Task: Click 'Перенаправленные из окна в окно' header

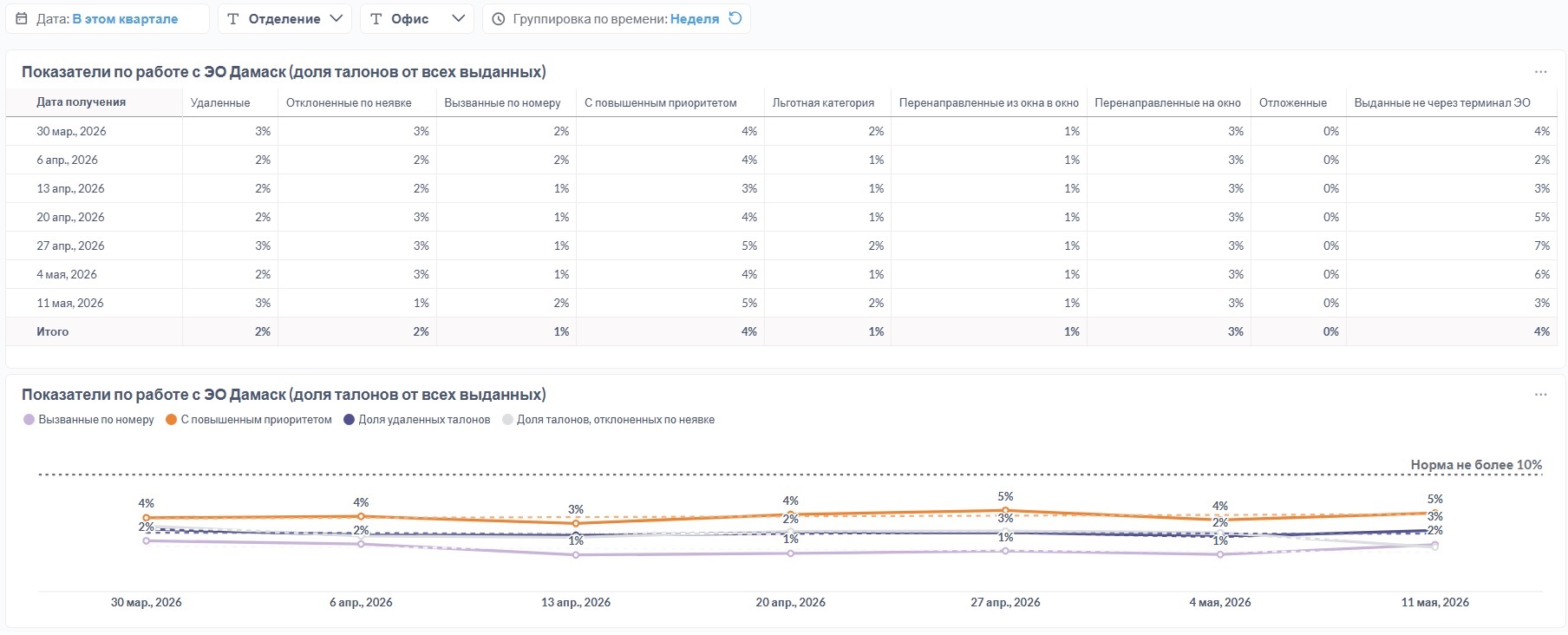Action: (x=989, y=102)
